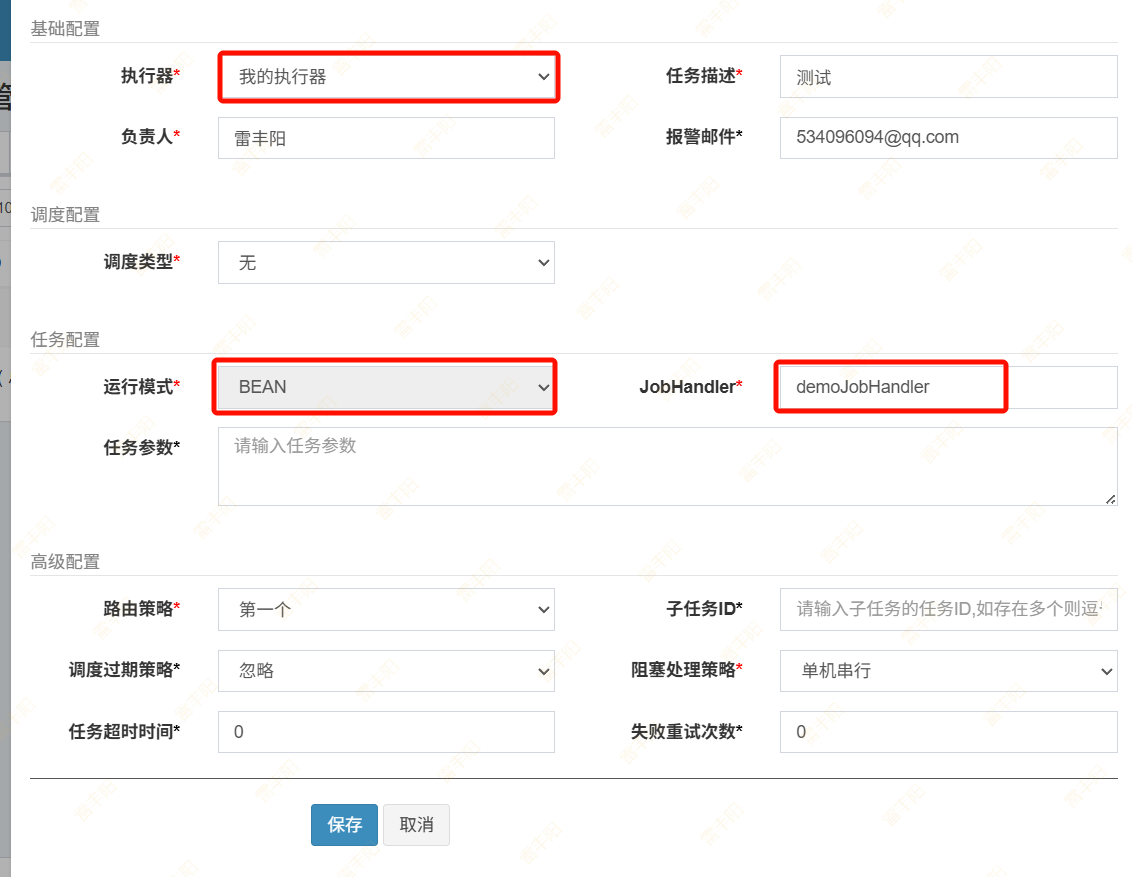The image size is (1132, 877).
Task: Expand the 调度类型 dropdown
Action: click(386, 263)
